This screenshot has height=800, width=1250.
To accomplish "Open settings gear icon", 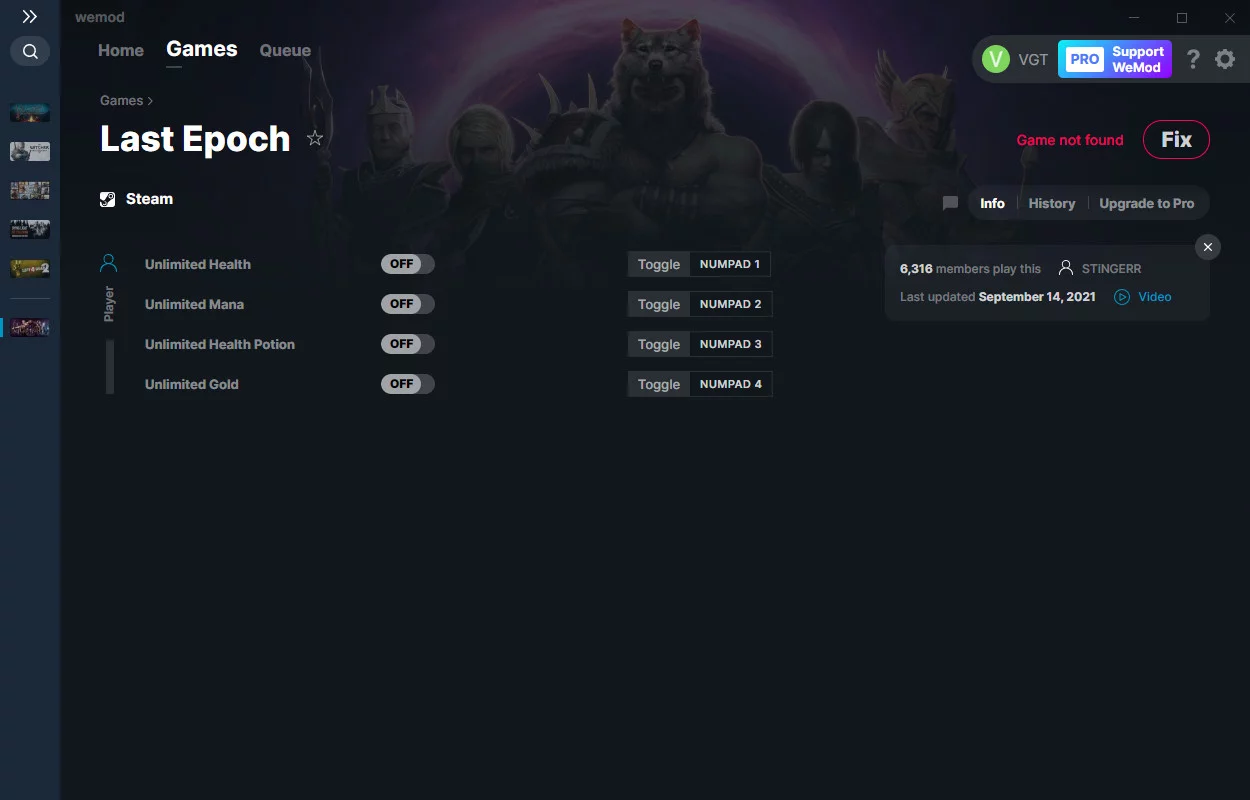I will [1225, 59].
